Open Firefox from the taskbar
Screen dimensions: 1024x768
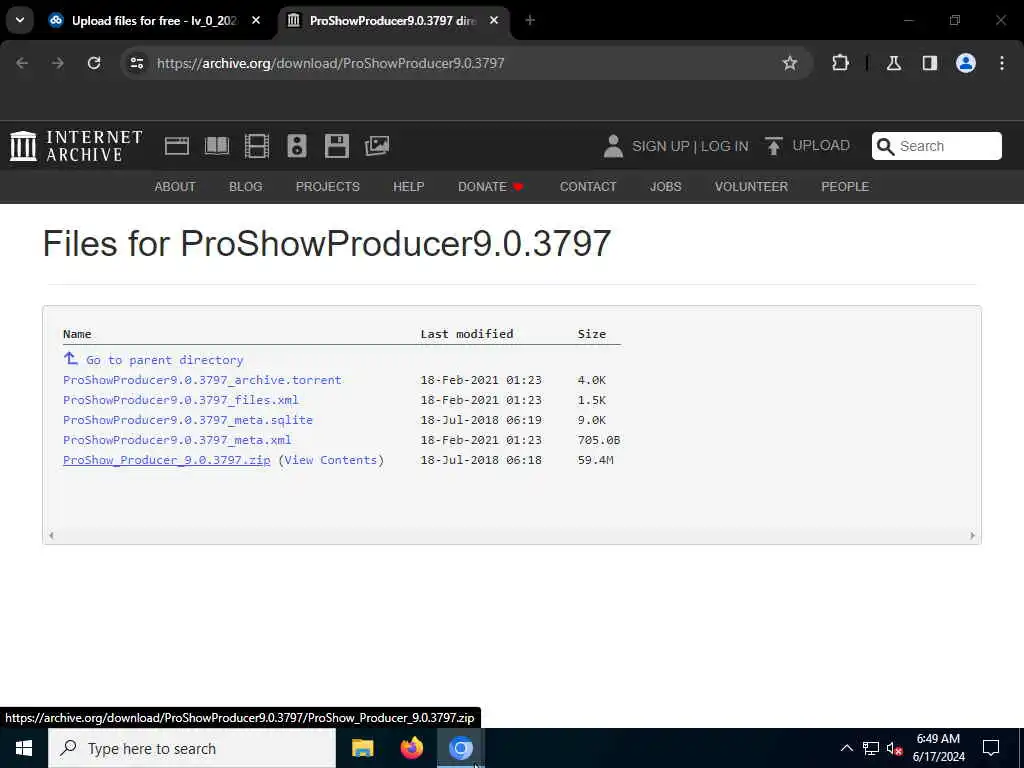[x=411, y=748]
